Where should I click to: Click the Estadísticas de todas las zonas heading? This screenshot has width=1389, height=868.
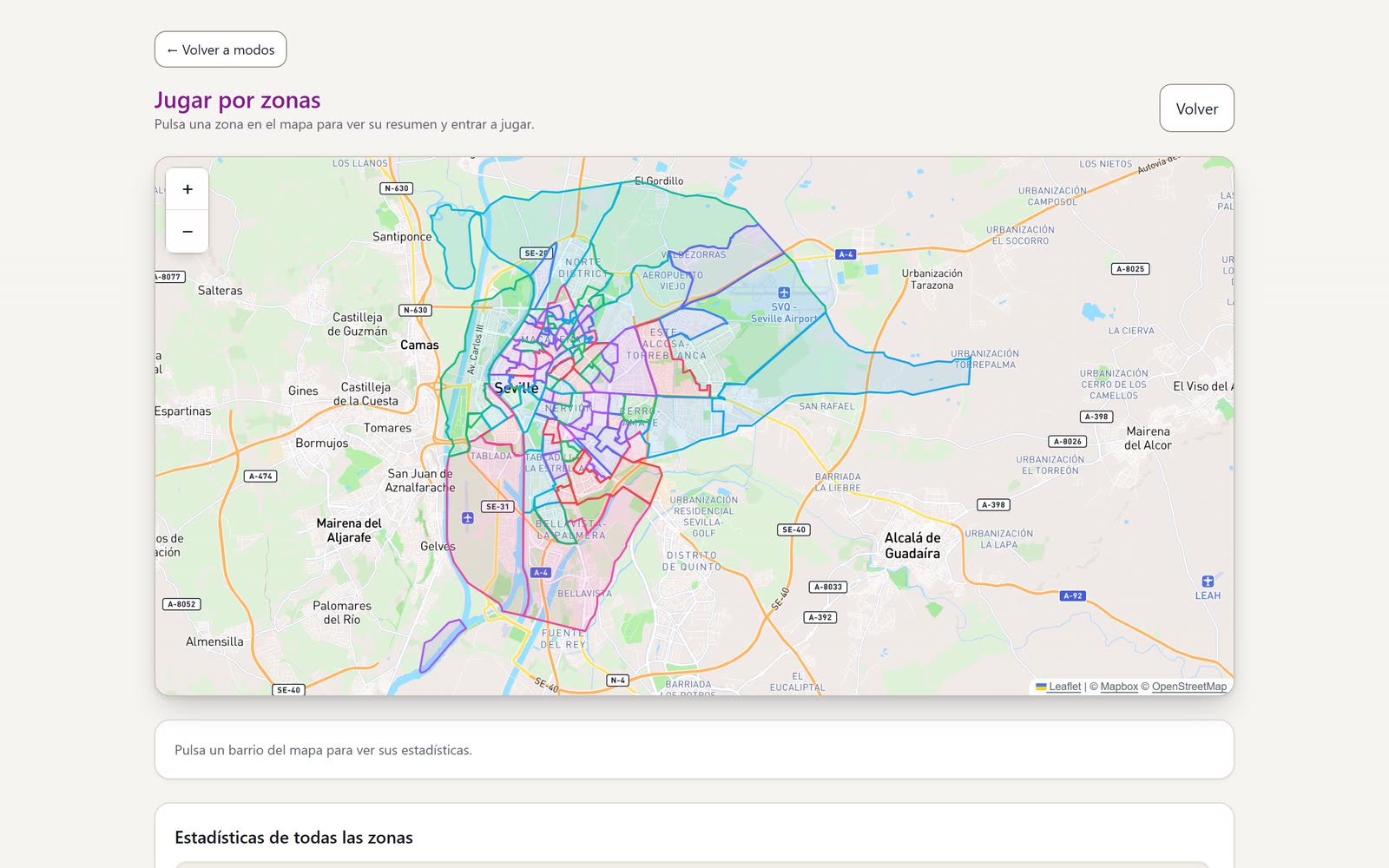coord(293,838)
